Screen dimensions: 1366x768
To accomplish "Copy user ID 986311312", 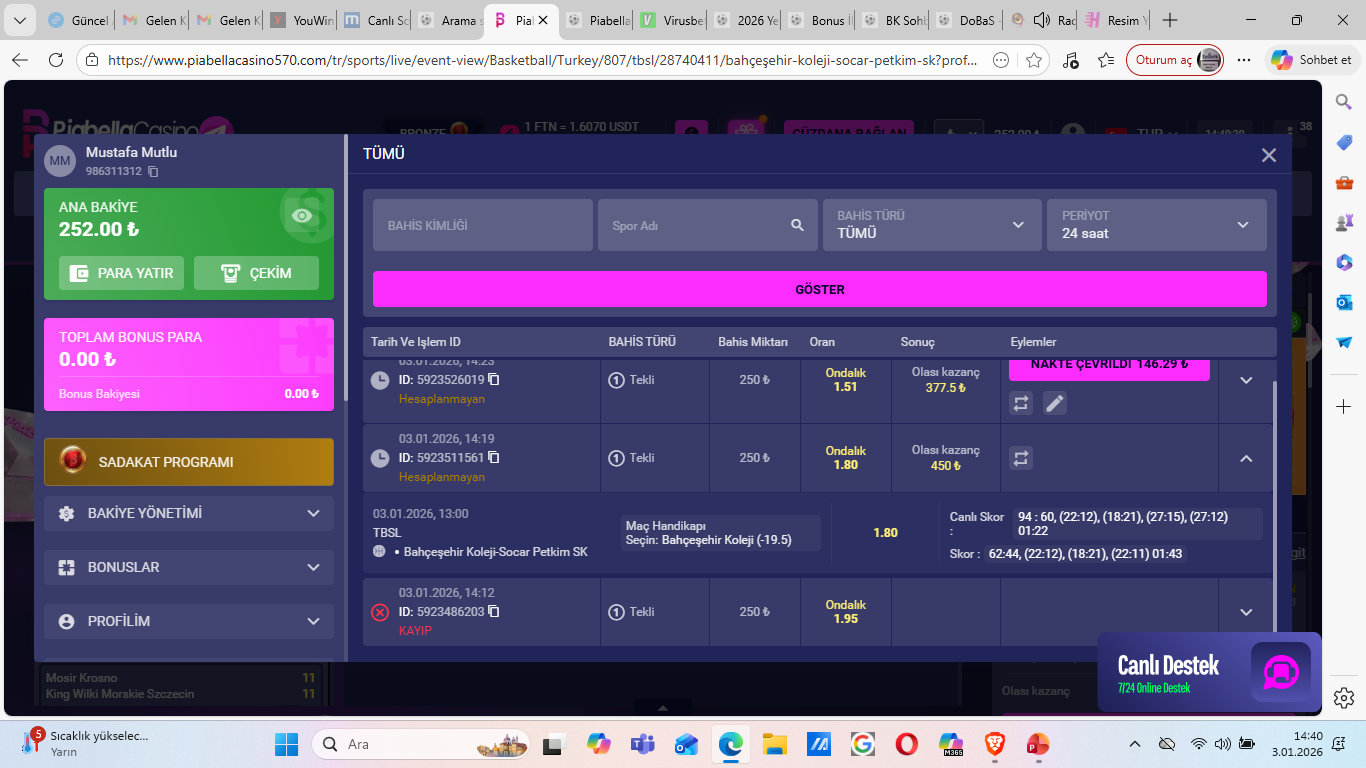I will point(153,172).
